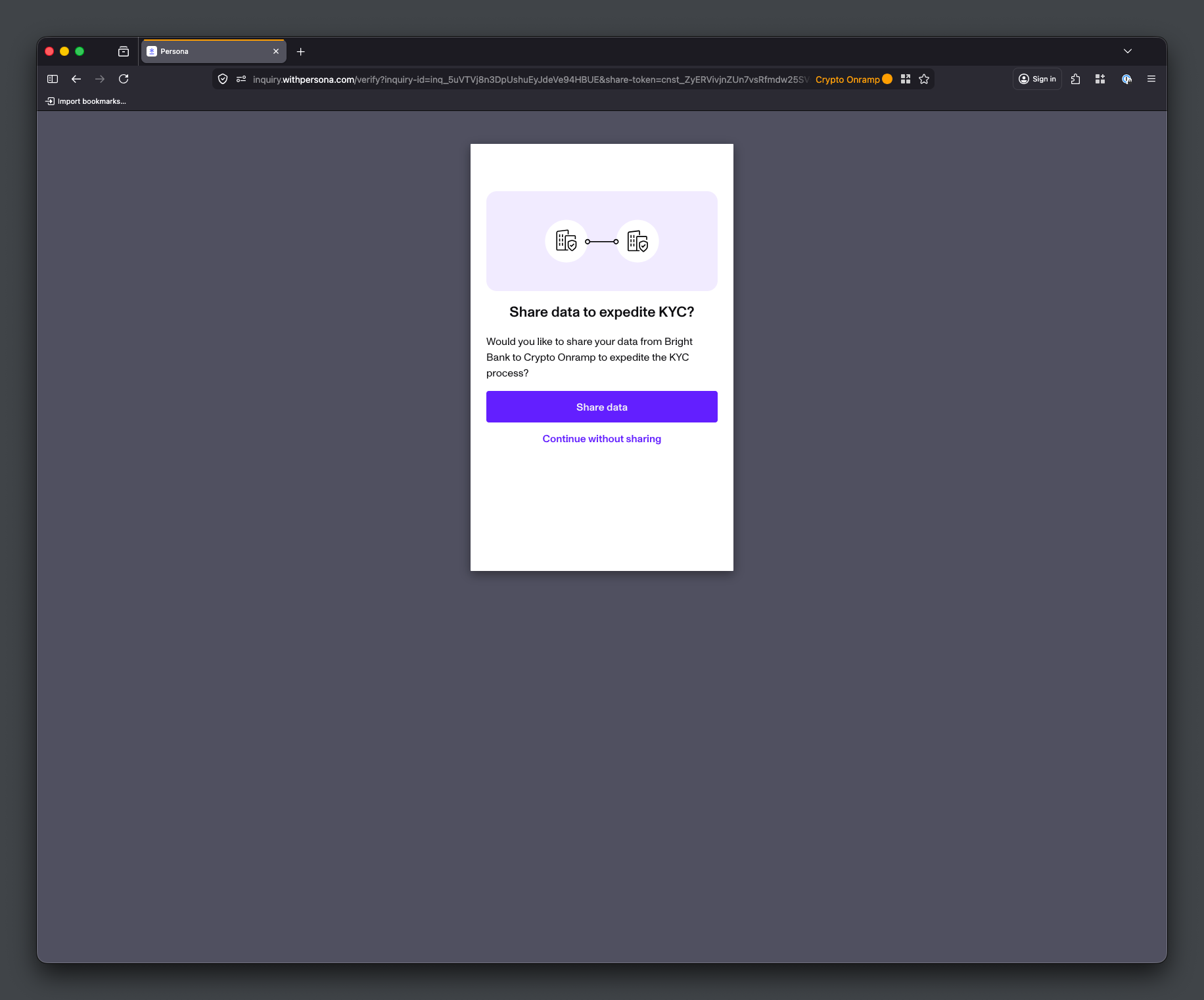Open a new tab with the plus button
1204x1000 pixels.
point(301,51)
